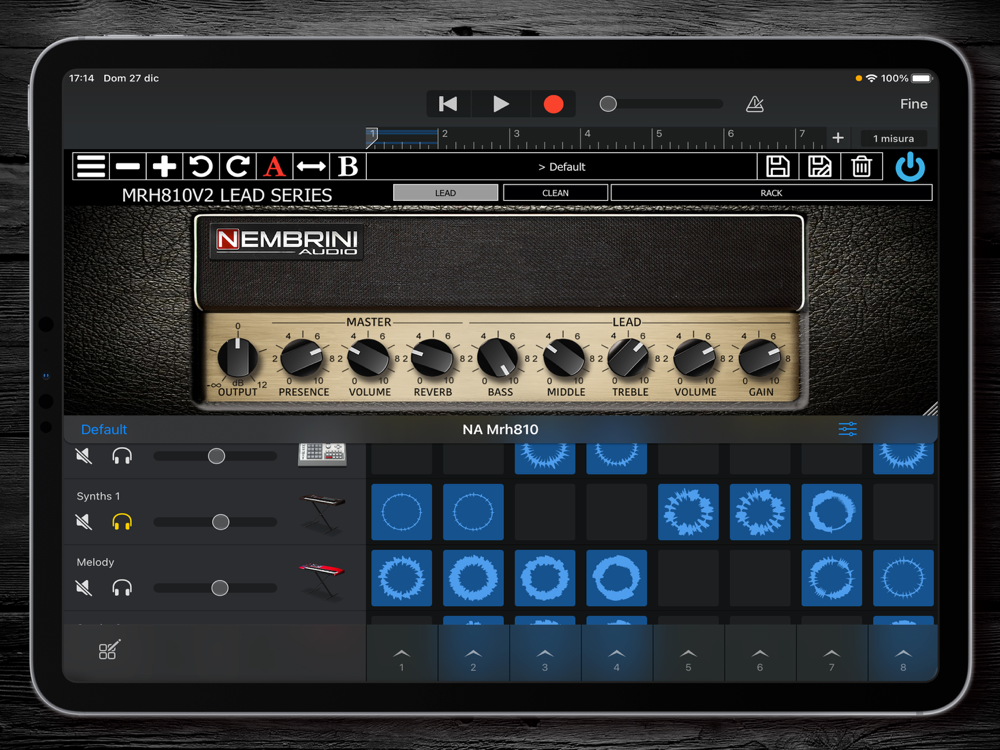Open the cell edit grid icon
1000x750 pixels.
coord(108,650)
